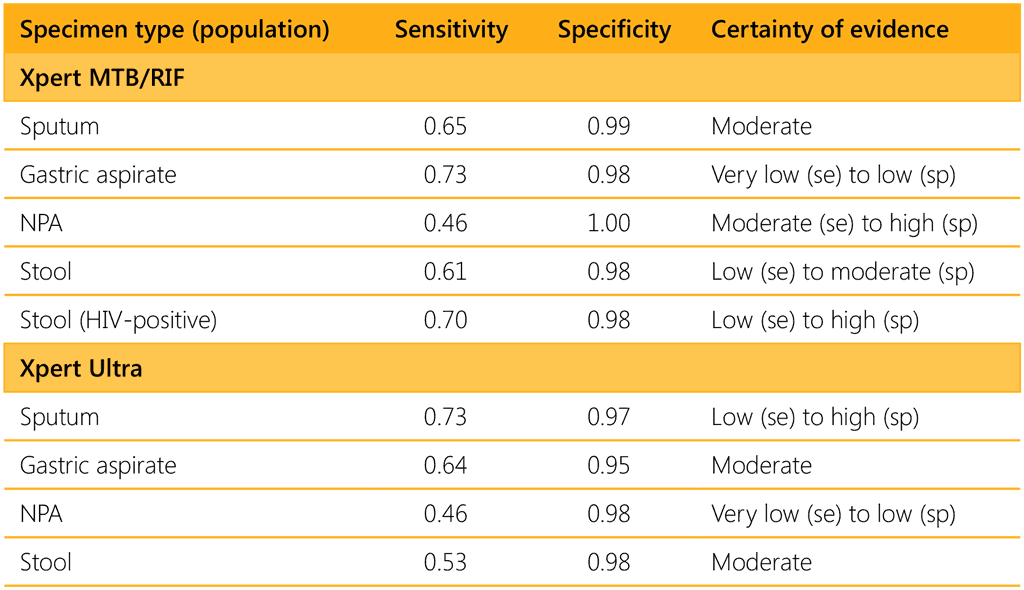Click the "Certainty of evidence" column header

click(x=829, y=30)
